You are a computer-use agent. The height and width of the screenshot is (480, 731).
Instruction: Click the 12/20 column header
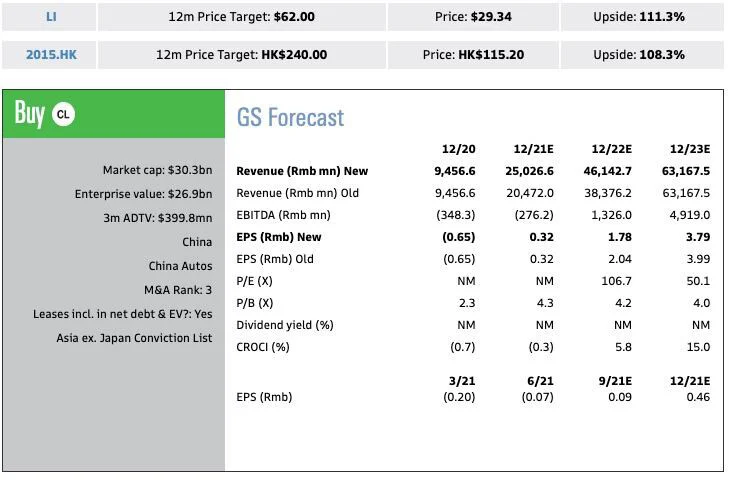click(x=458, y=149)
